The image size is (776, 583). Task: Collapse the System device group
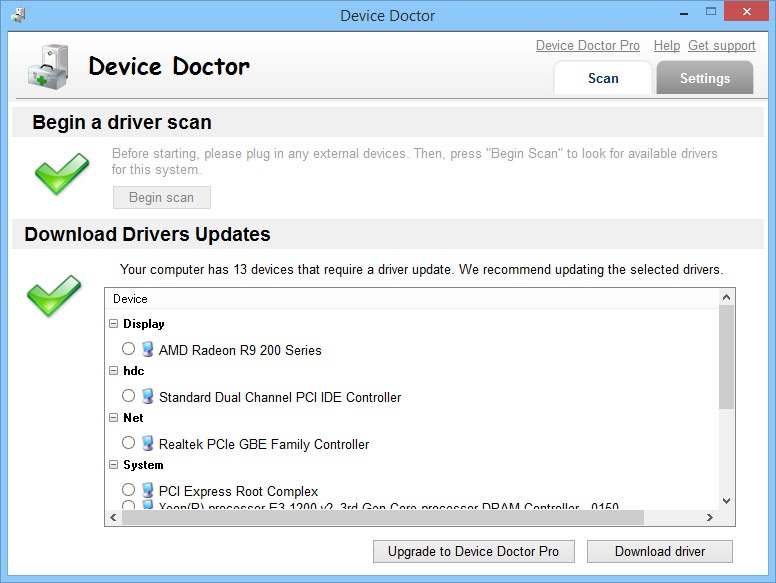(x=113, y=464)
